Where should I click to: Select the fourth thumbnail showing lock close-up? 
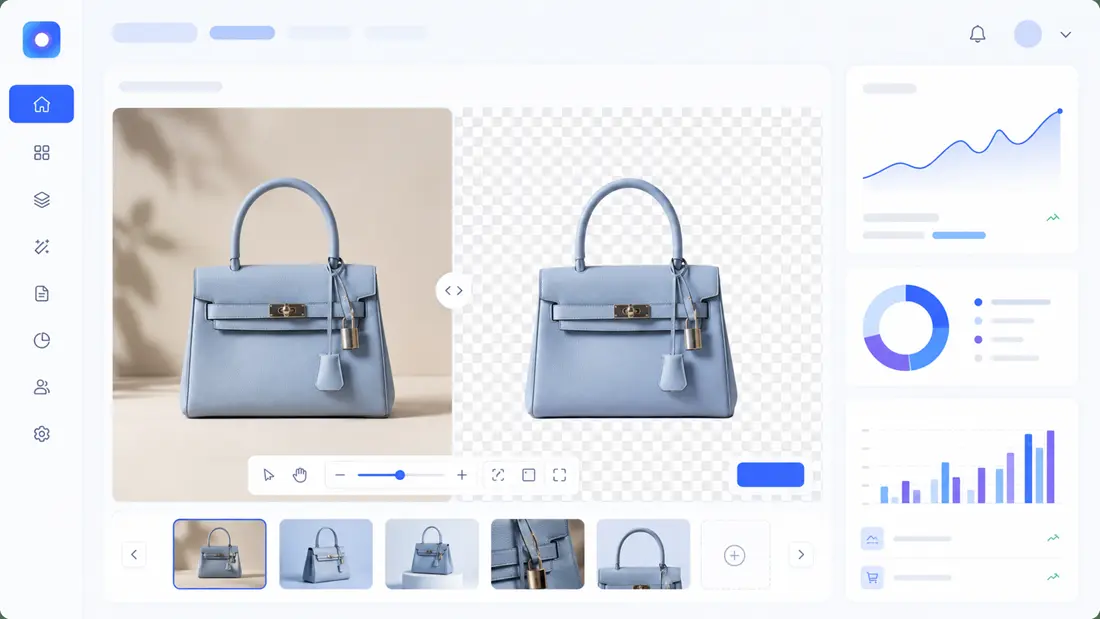[537, 554]
